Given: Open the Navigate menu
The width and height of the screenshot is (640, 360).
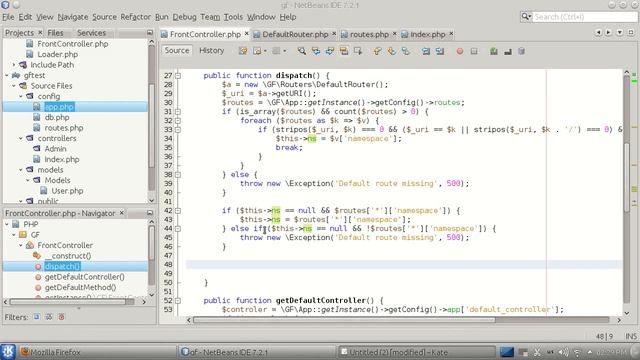Looking at the screenshot, I should (x=73, y=17).
